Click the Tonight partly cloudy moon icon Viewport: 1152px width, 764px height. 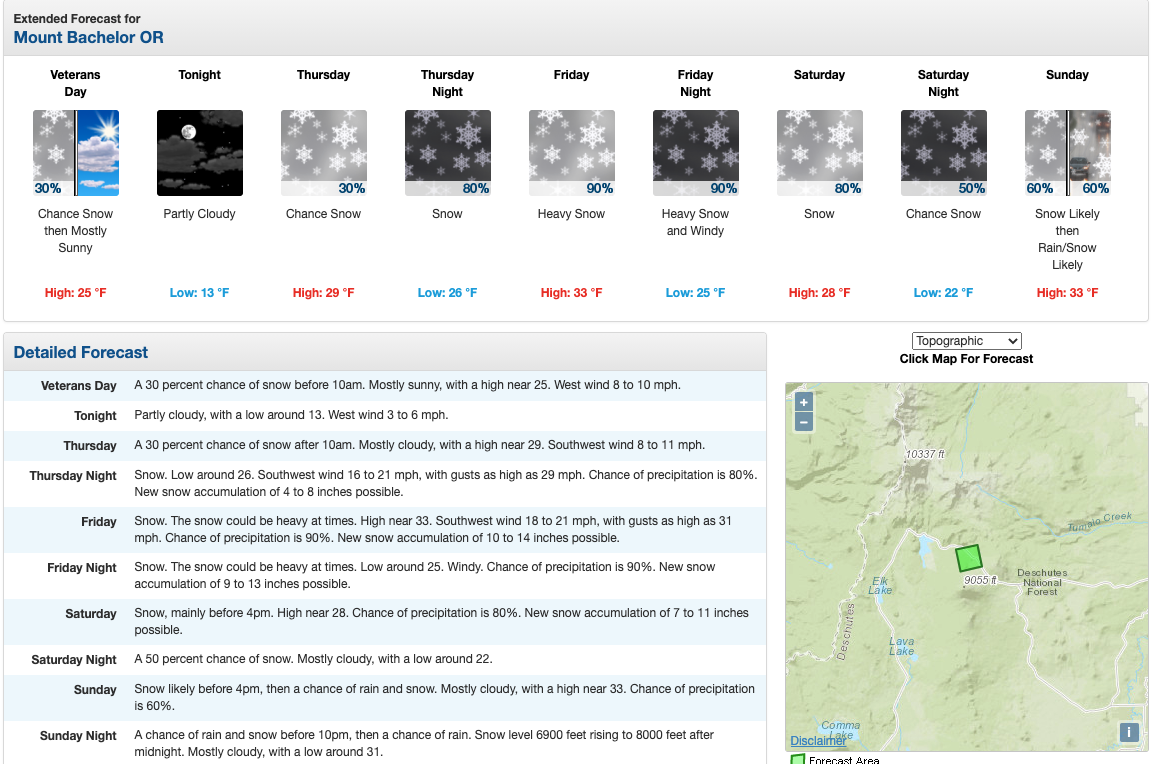pos(200,153)
